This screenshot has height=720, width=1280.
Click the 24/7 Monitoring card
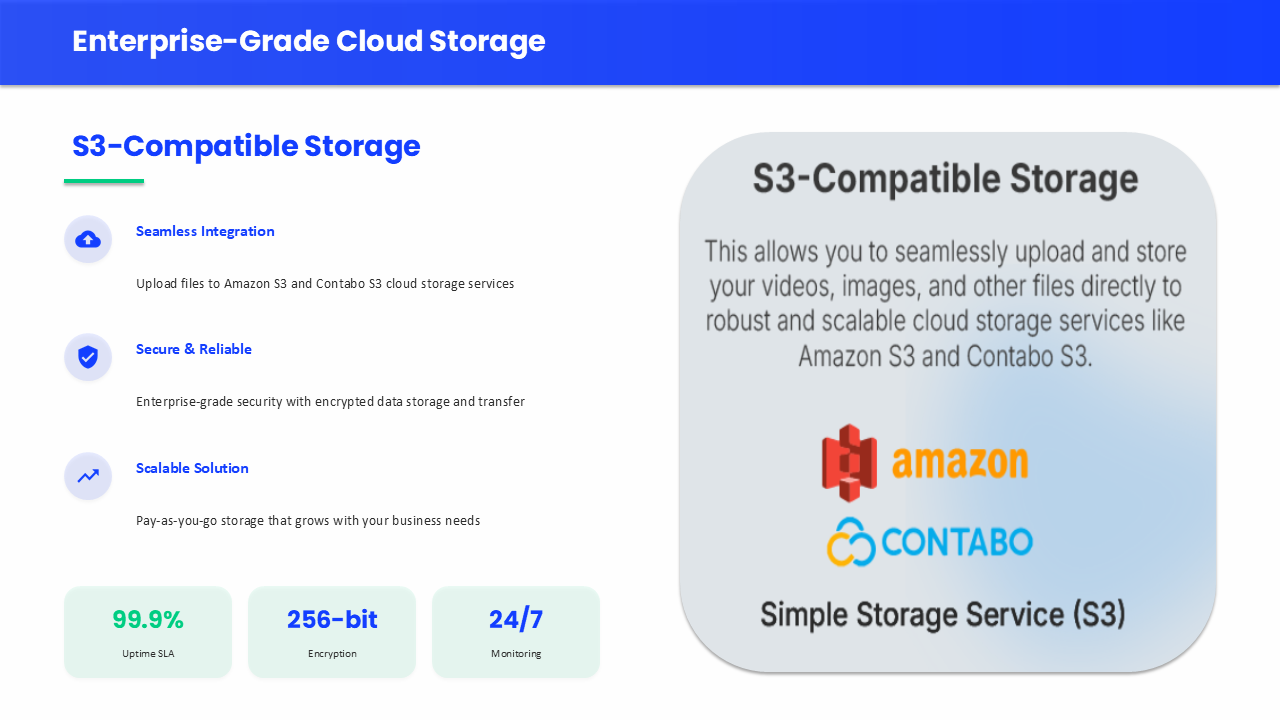point(516,632)
